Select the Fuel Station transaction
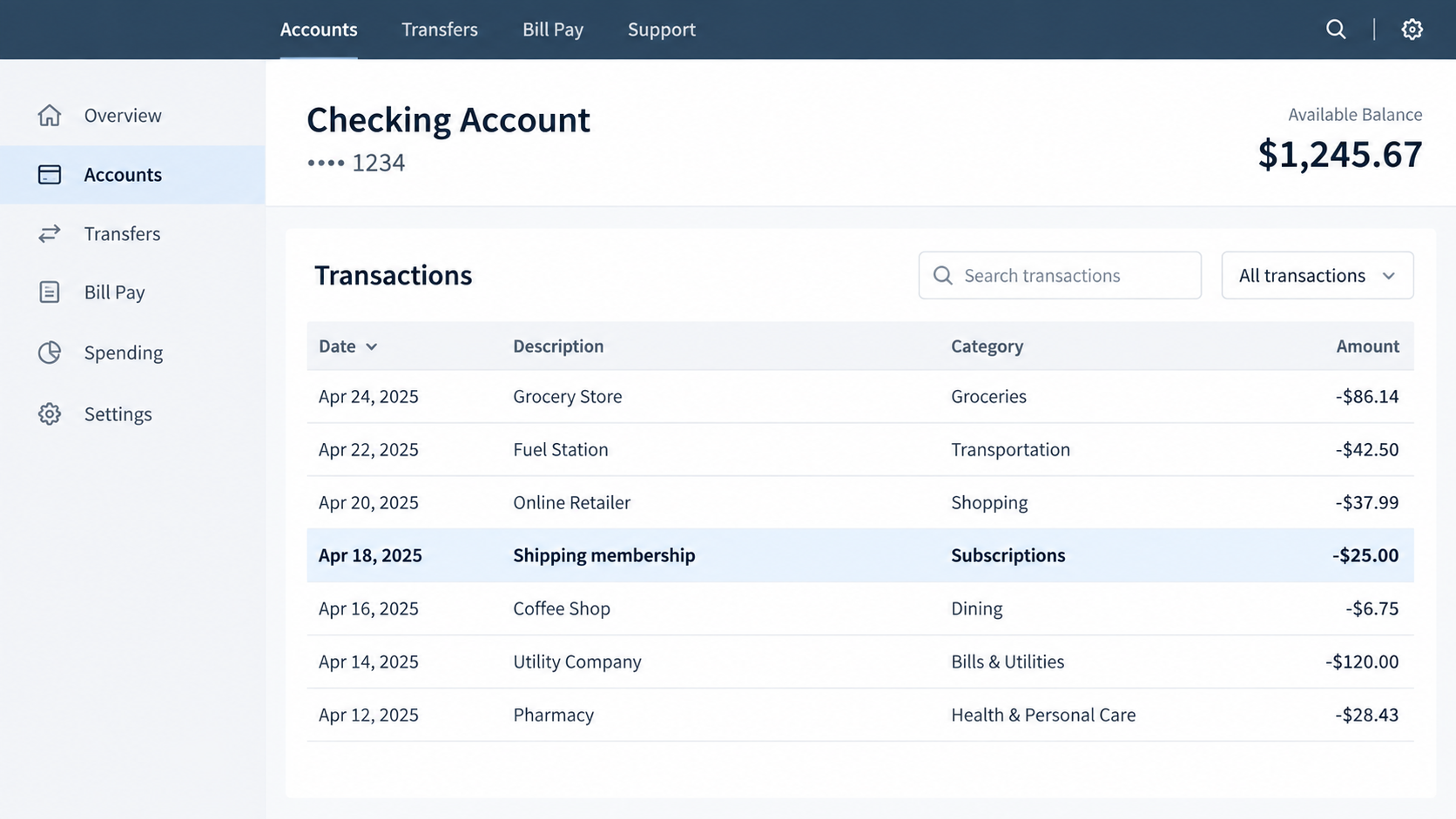 pyautogui.click(x=860, y=449)
